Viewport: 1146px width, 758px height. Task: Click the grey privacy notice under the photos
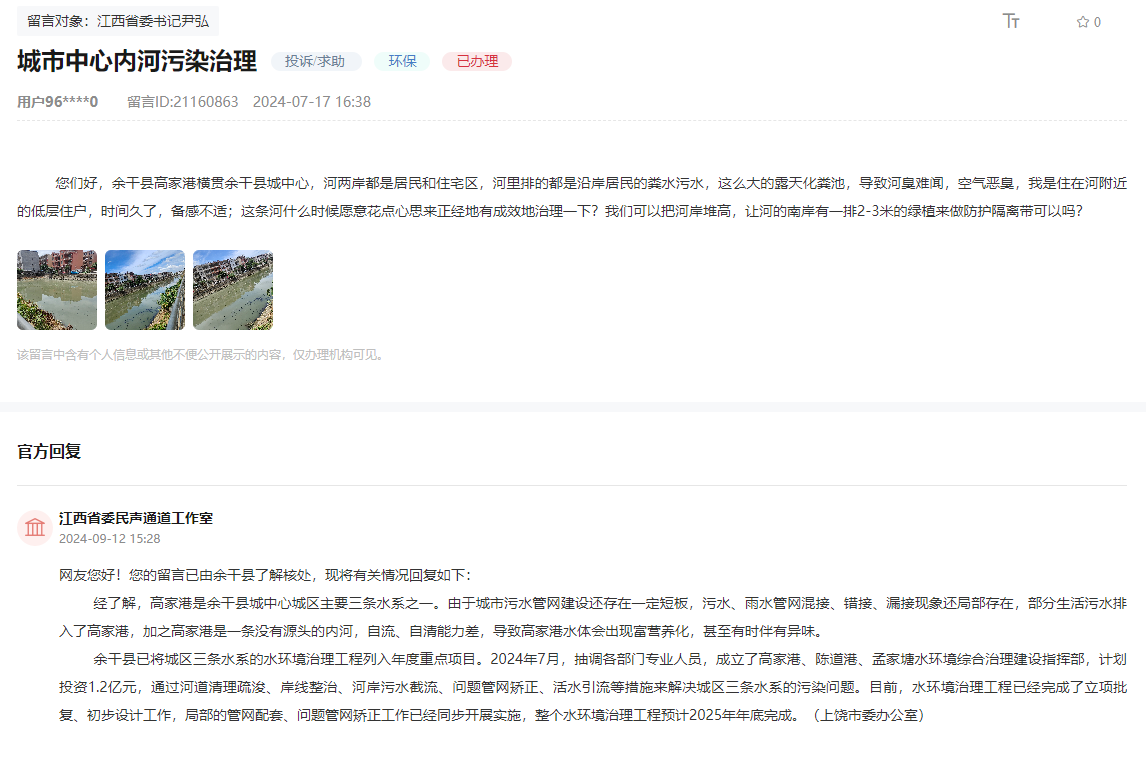(200, 354)
